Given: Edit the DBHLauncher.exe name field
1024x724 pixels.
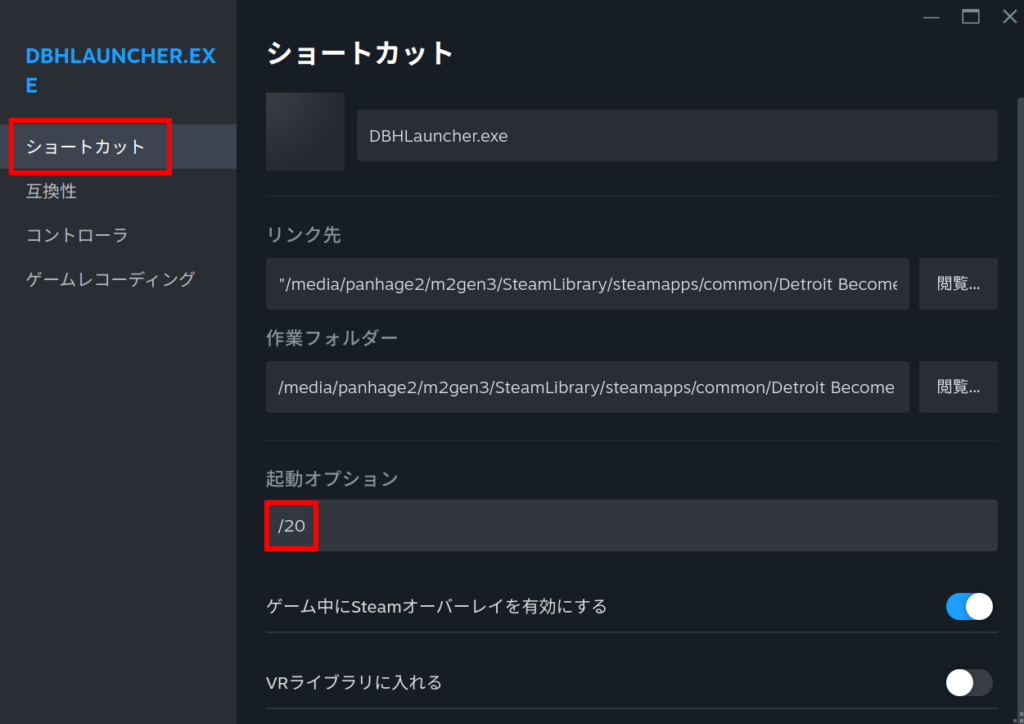Looking at the screenshot, I should tap(677, 136).
